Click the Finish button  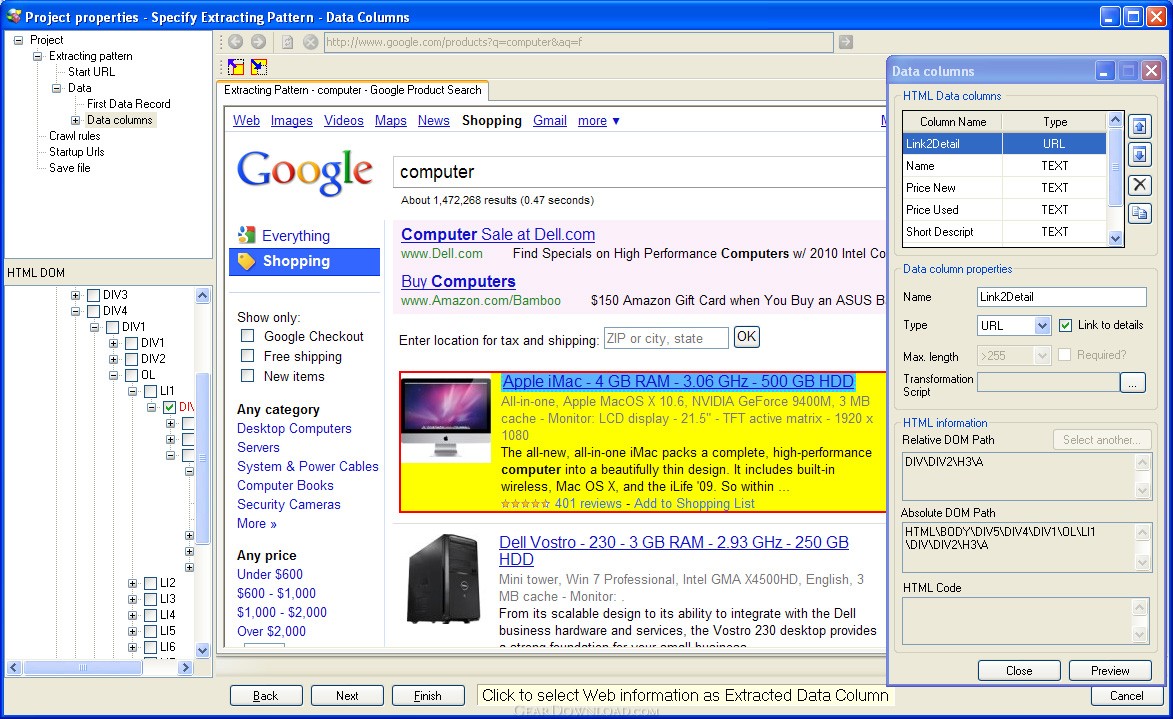pos(428,696)
